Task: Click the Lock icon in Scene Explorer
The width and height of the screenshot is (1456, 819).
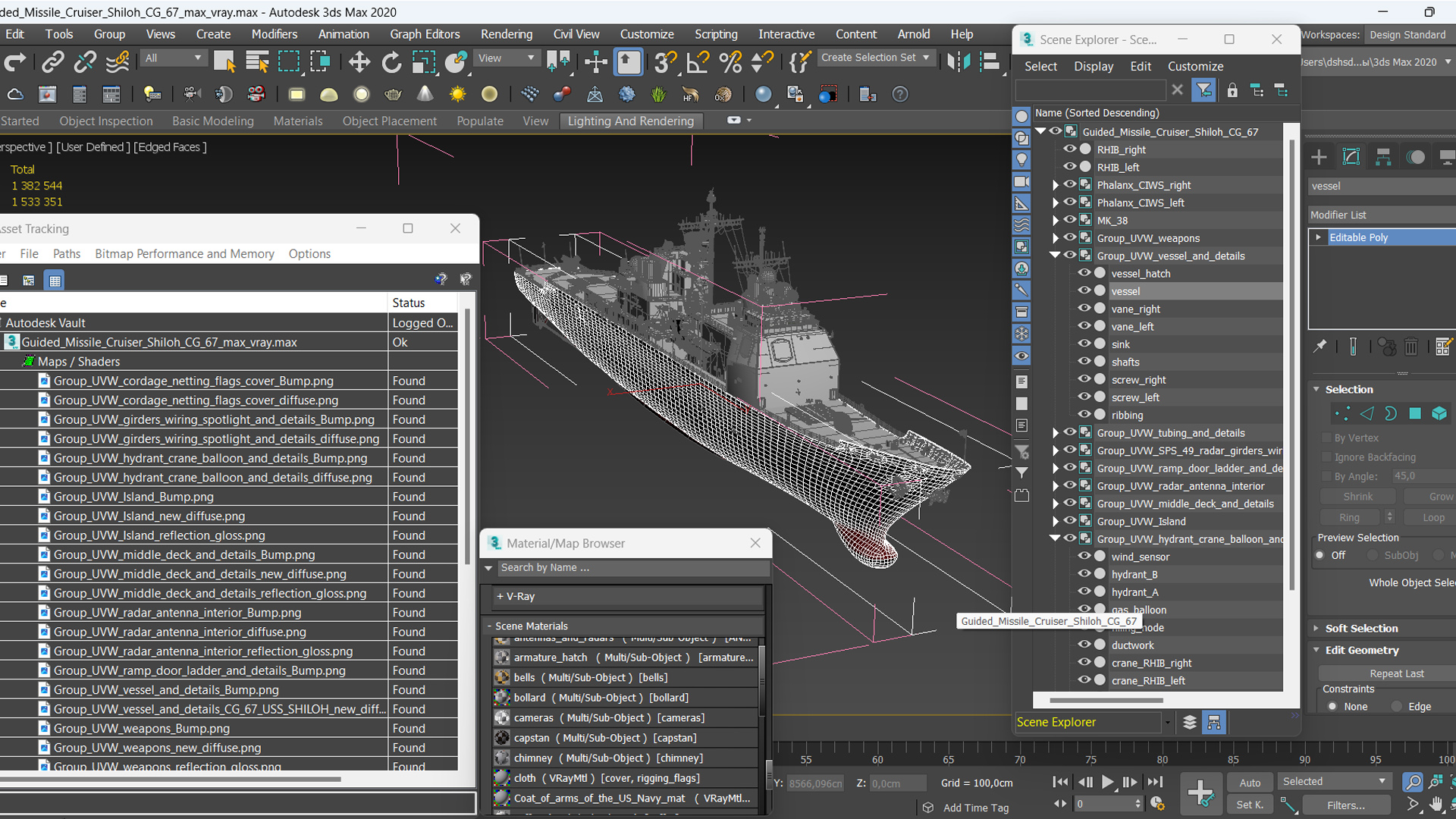Action: pos(1232,90)
